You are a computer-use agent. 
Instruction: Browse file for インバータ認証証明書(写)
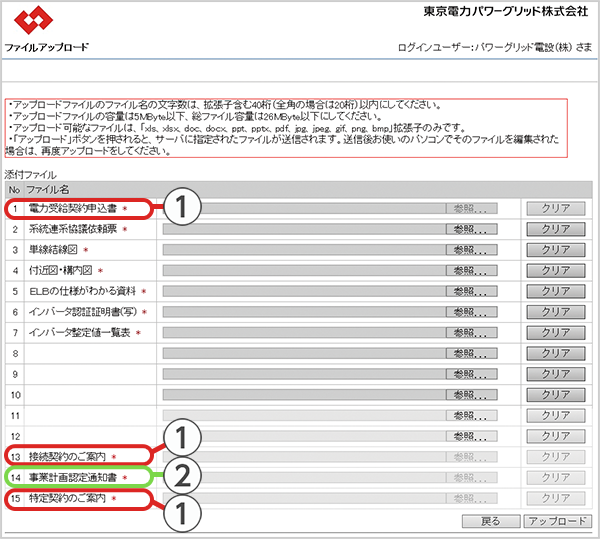[x=471, y=312]
